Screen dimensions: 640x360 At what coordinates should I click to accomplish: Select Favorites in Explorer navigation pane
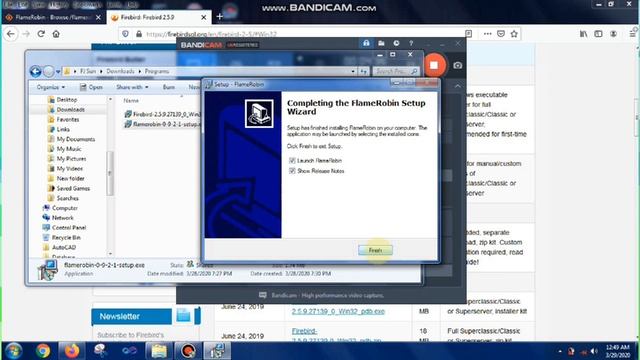click(x=67, y=120)
